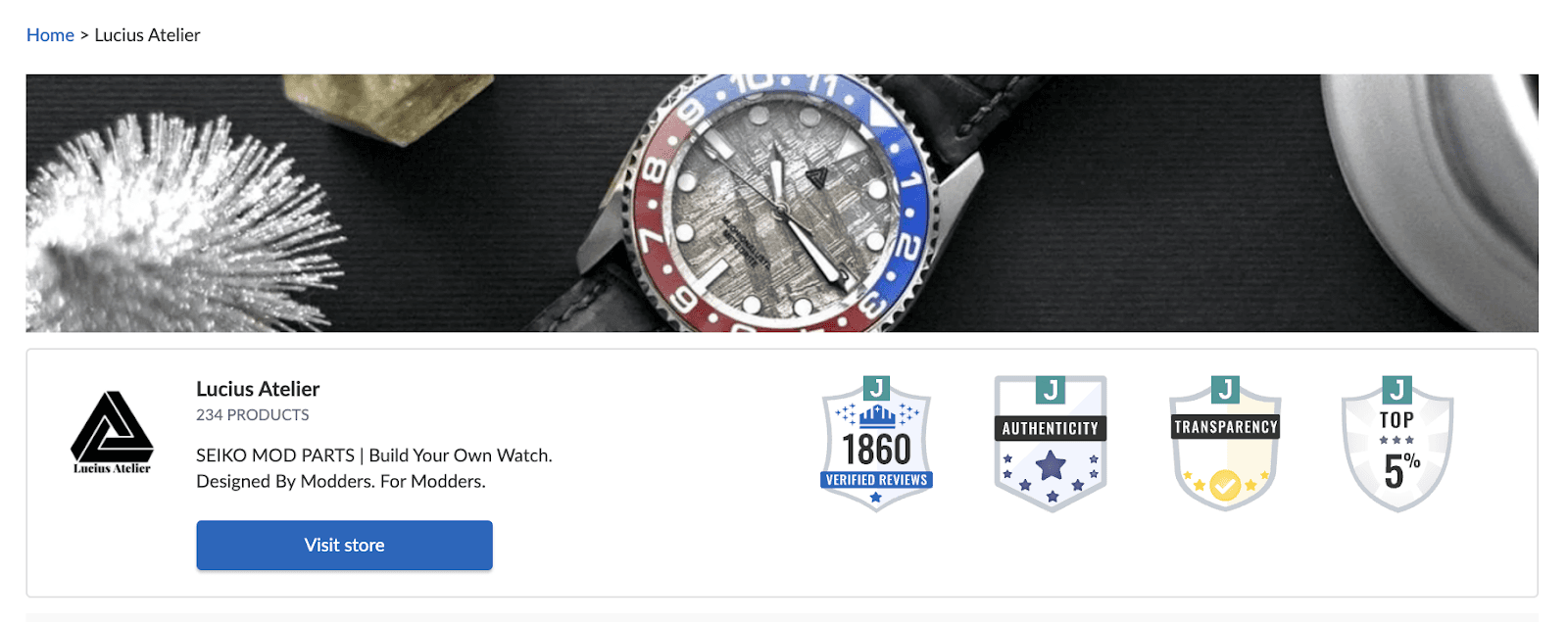
Task: Click the SEIKO MOD PARTS description text
Action: [x=374, y=455]
